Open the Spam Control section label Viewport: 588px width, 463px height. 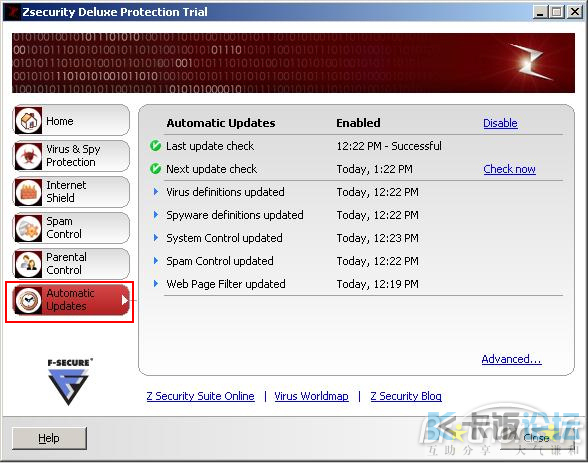click(64, 228)
